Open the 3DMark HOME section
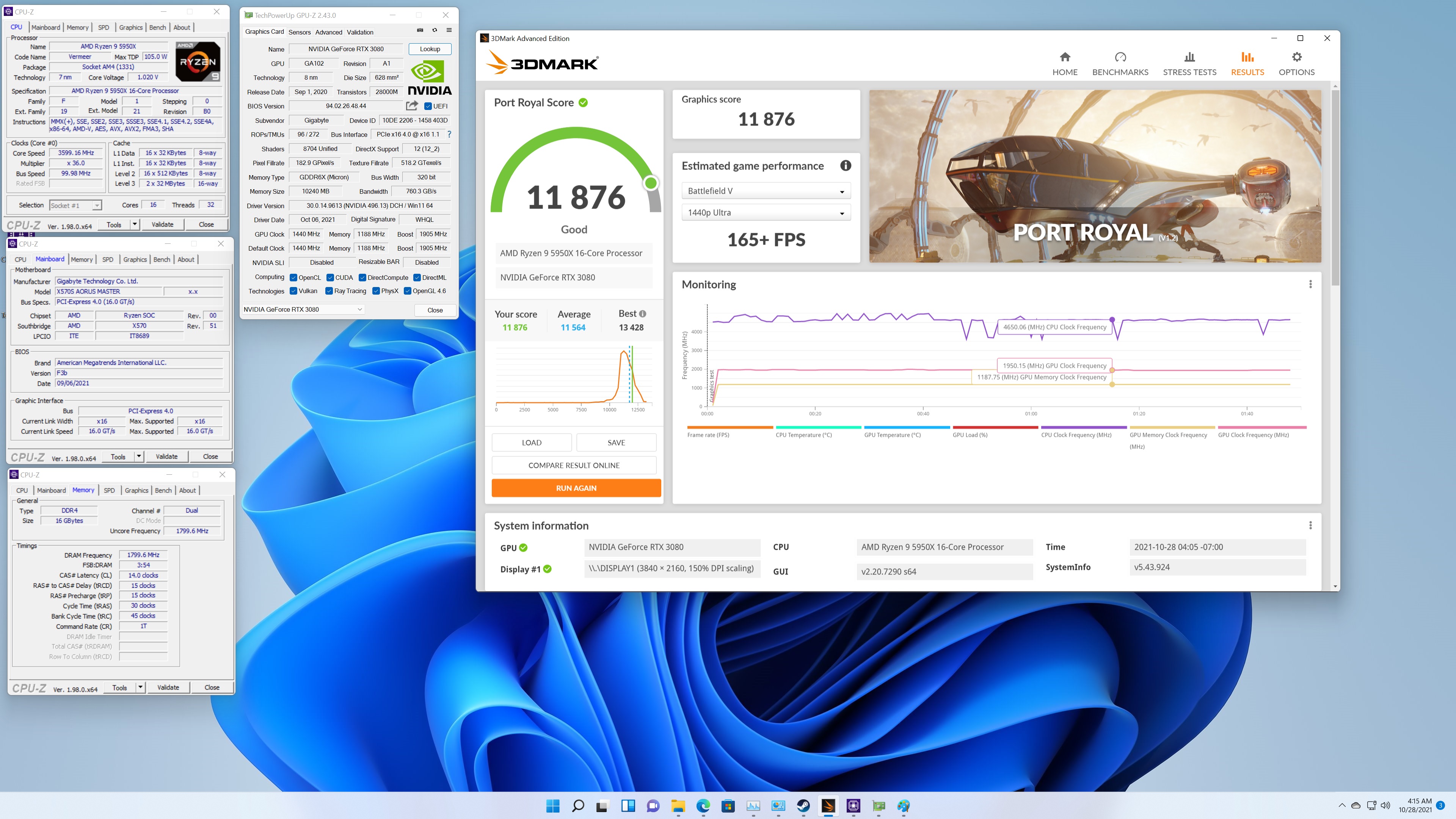 pos(1065,64)
